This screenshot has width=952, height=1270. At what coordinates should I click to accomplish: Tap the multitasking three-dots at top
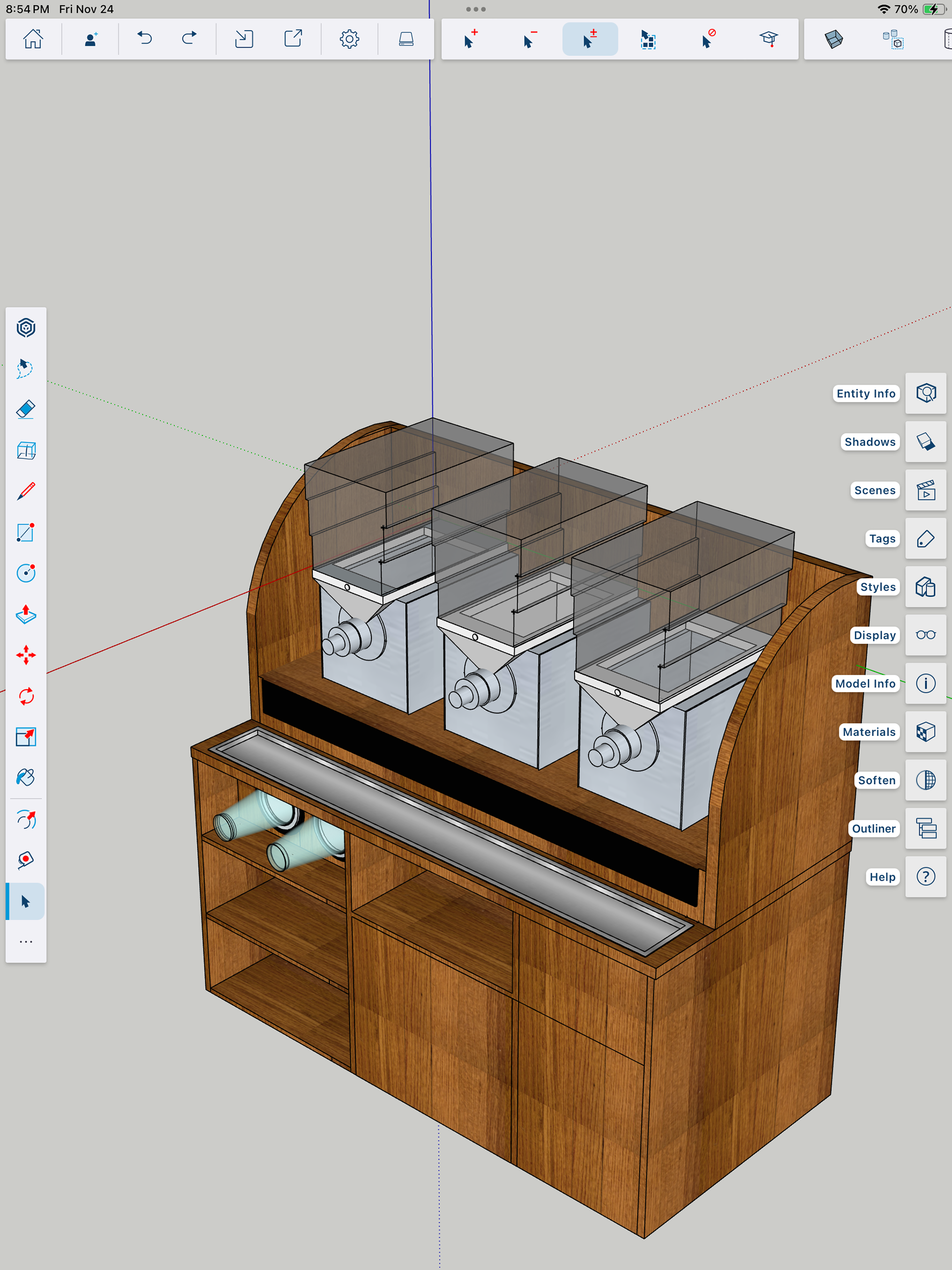pyautogui.click(x=476, y=9)
